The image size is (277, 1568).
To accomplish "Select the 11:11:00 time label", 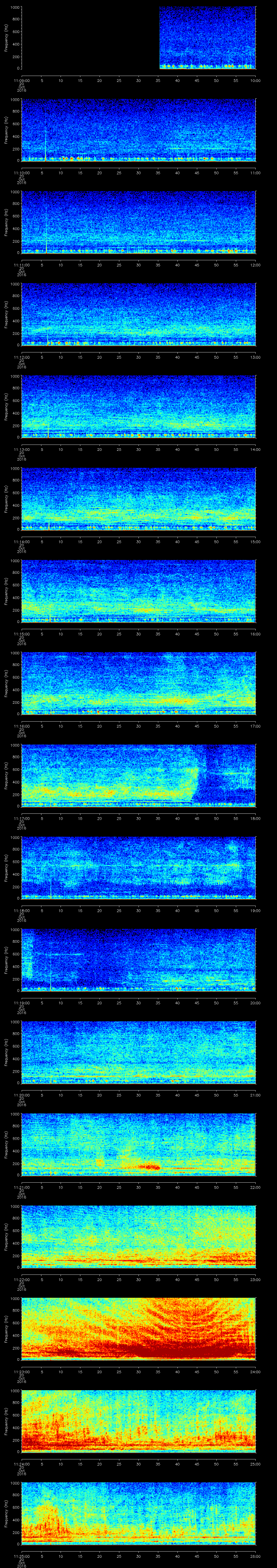I will [x=22, y=265].
